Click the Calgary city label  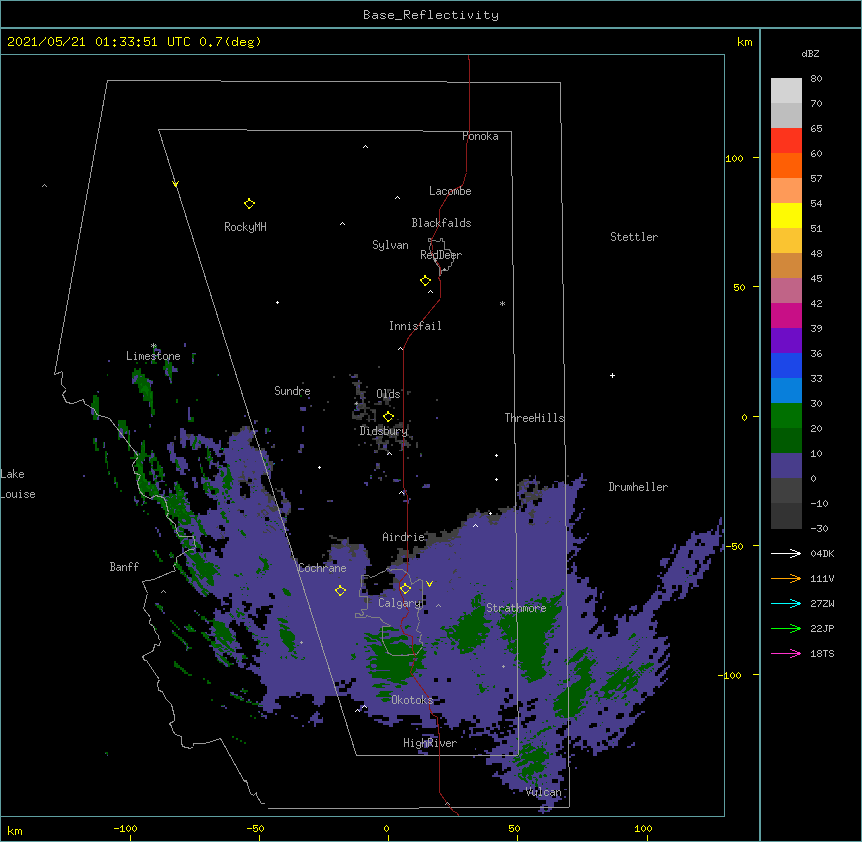(x=399, y=603)
